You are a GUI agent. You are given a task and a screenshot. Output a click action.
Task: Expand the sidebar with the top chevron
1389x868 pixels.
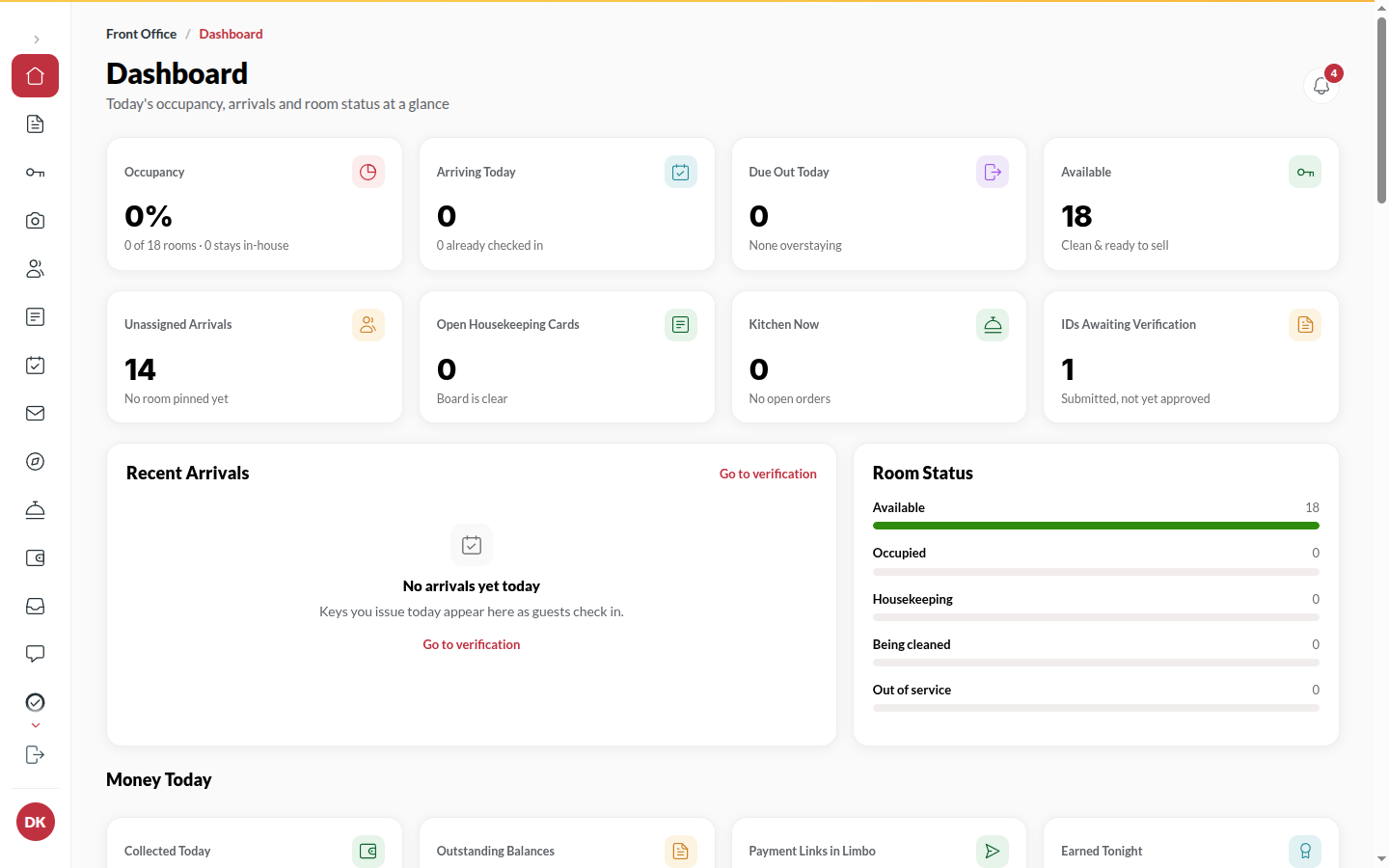(x=36, y=40)
